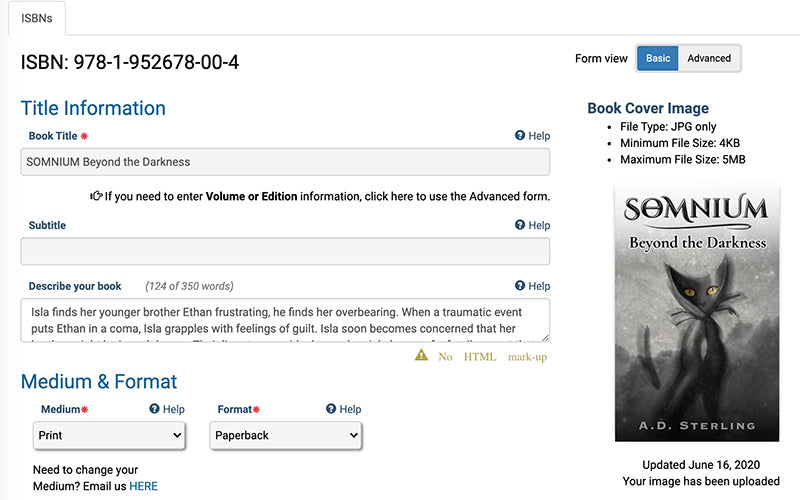Click the Help icon beside Book Title
The height and width of the screenshot is (500, 800).
pyautogui.click(x=520, y=136)
